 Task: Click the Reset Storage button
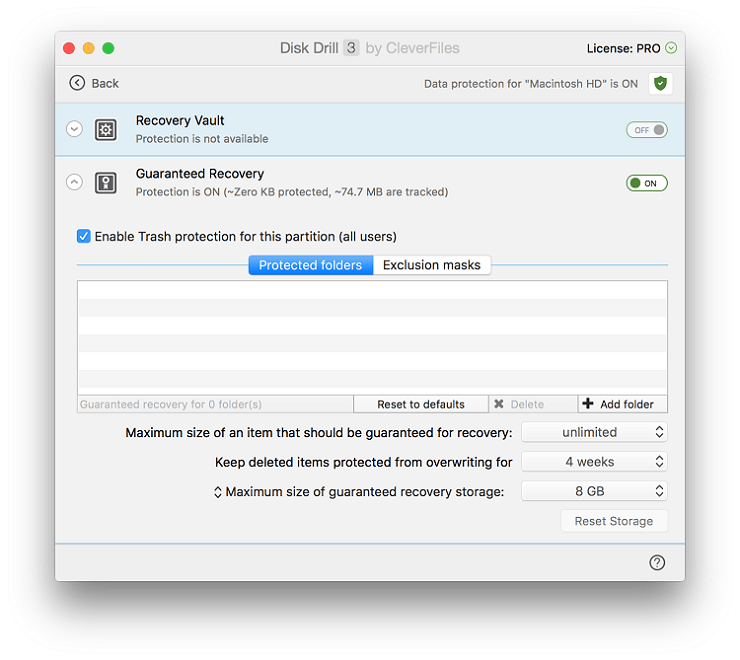[614, 521]
